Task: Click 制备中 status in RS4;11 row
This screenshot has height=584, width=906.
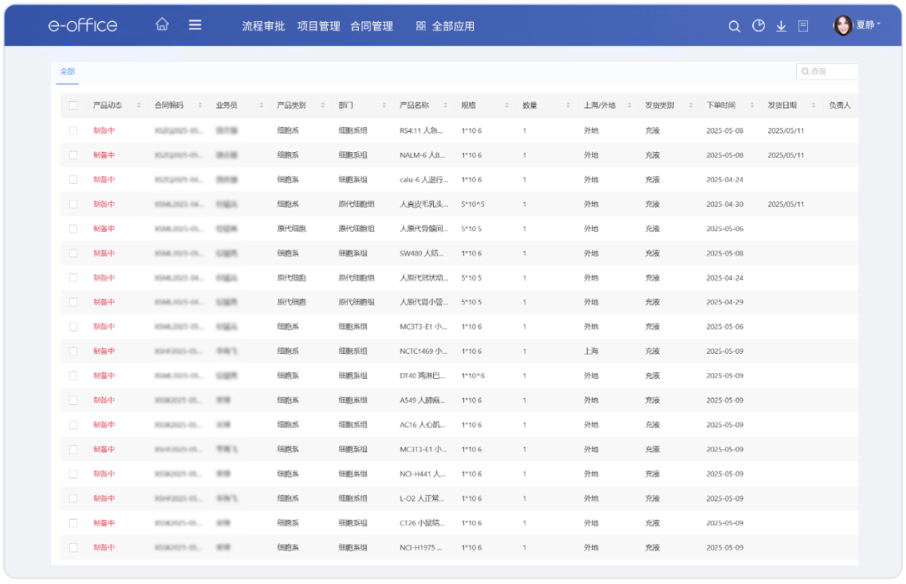Action: 104,131
